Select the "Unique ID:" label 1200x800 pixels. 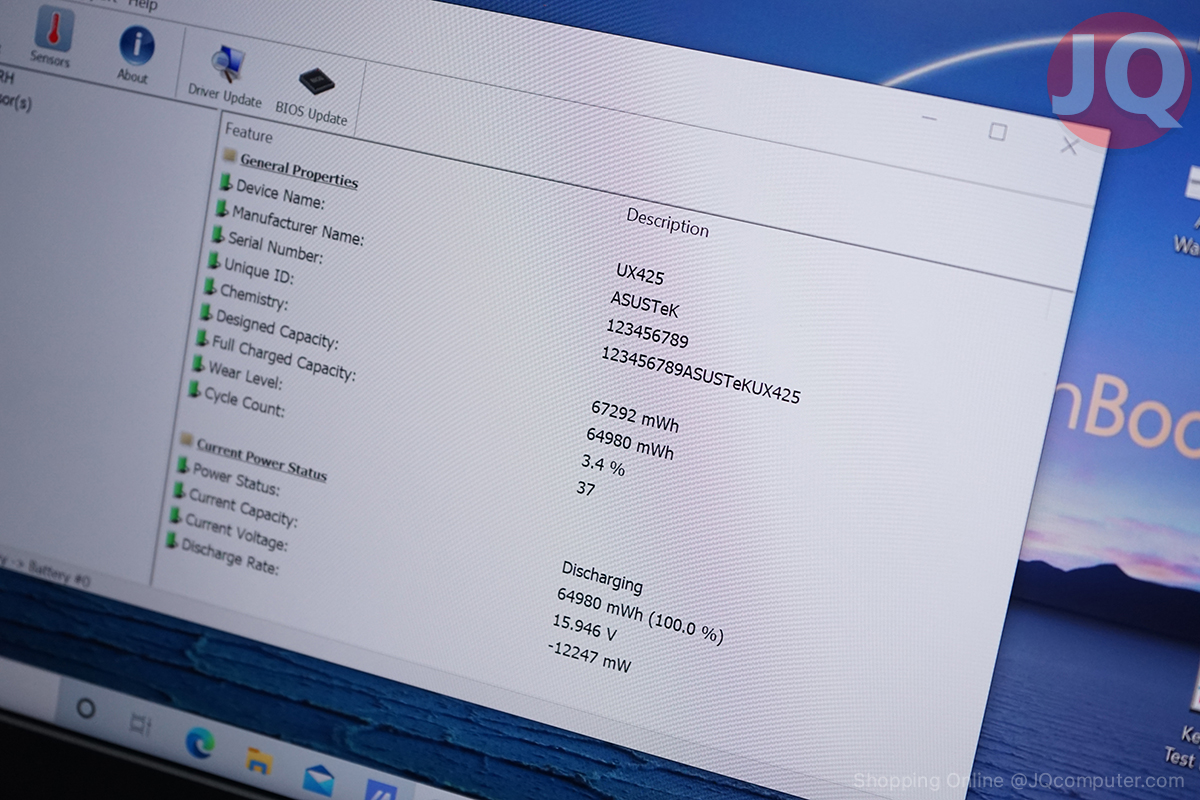coord(259,270)
